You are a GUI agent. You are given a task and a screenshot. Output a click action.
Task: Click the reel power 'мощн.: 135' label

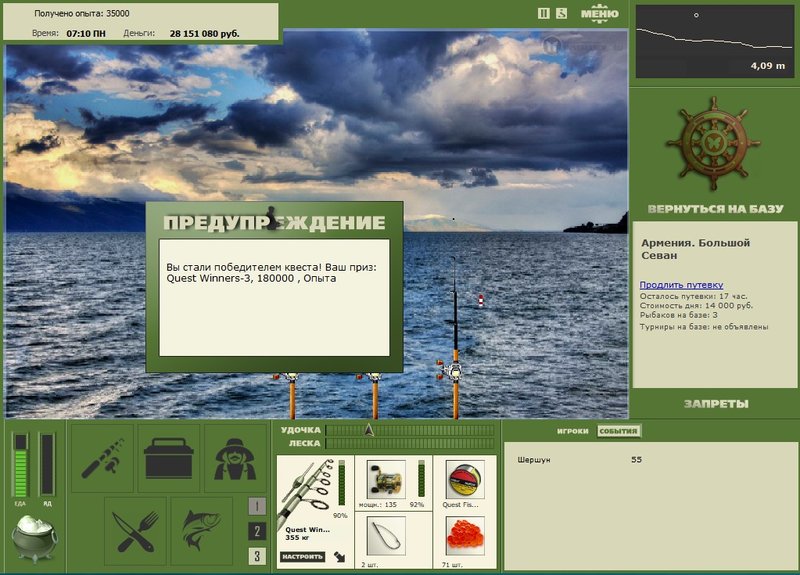[x=378, y=505]
